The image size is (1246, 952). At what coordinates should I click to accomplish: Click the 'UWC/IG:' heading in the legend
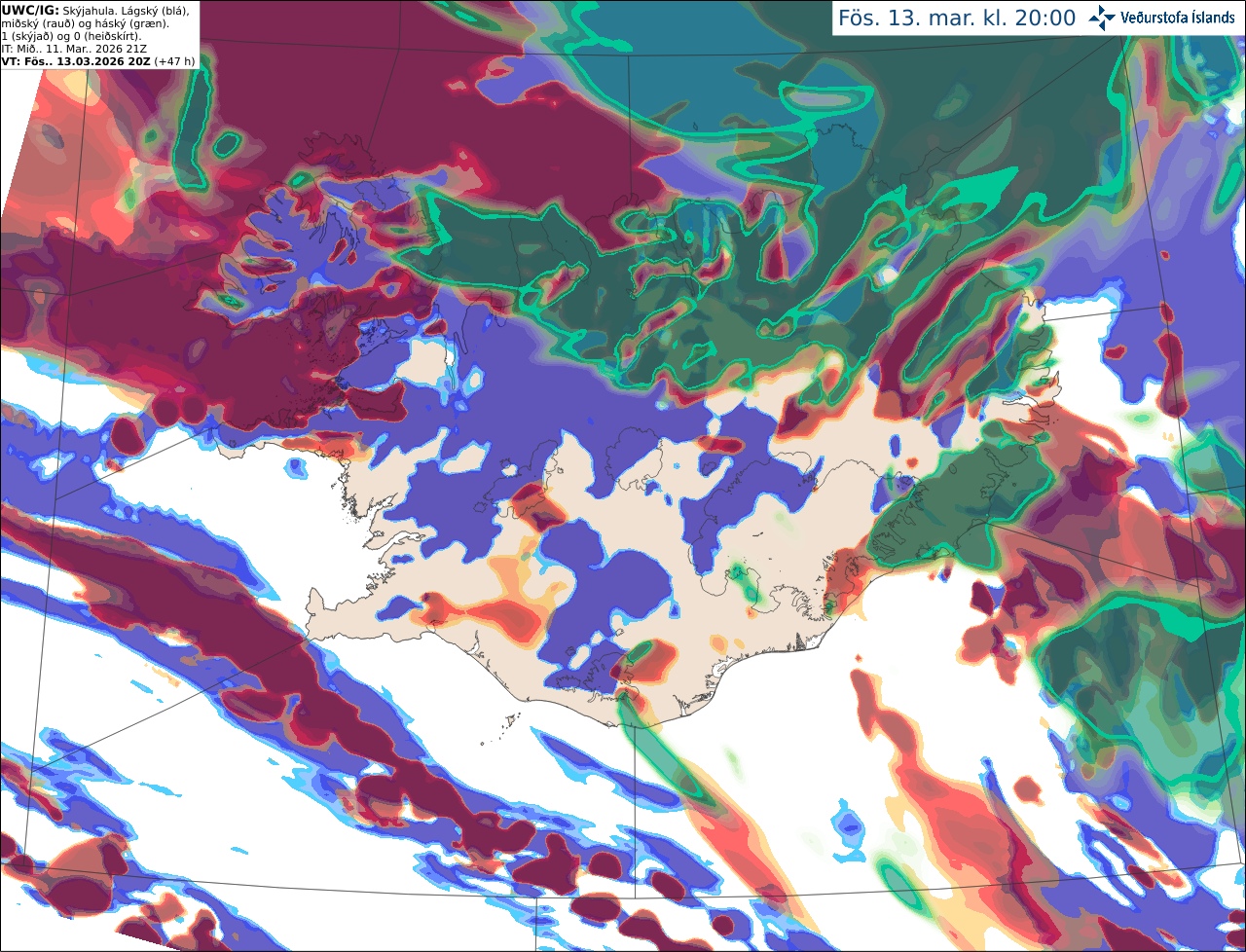[x=29, y=10]
